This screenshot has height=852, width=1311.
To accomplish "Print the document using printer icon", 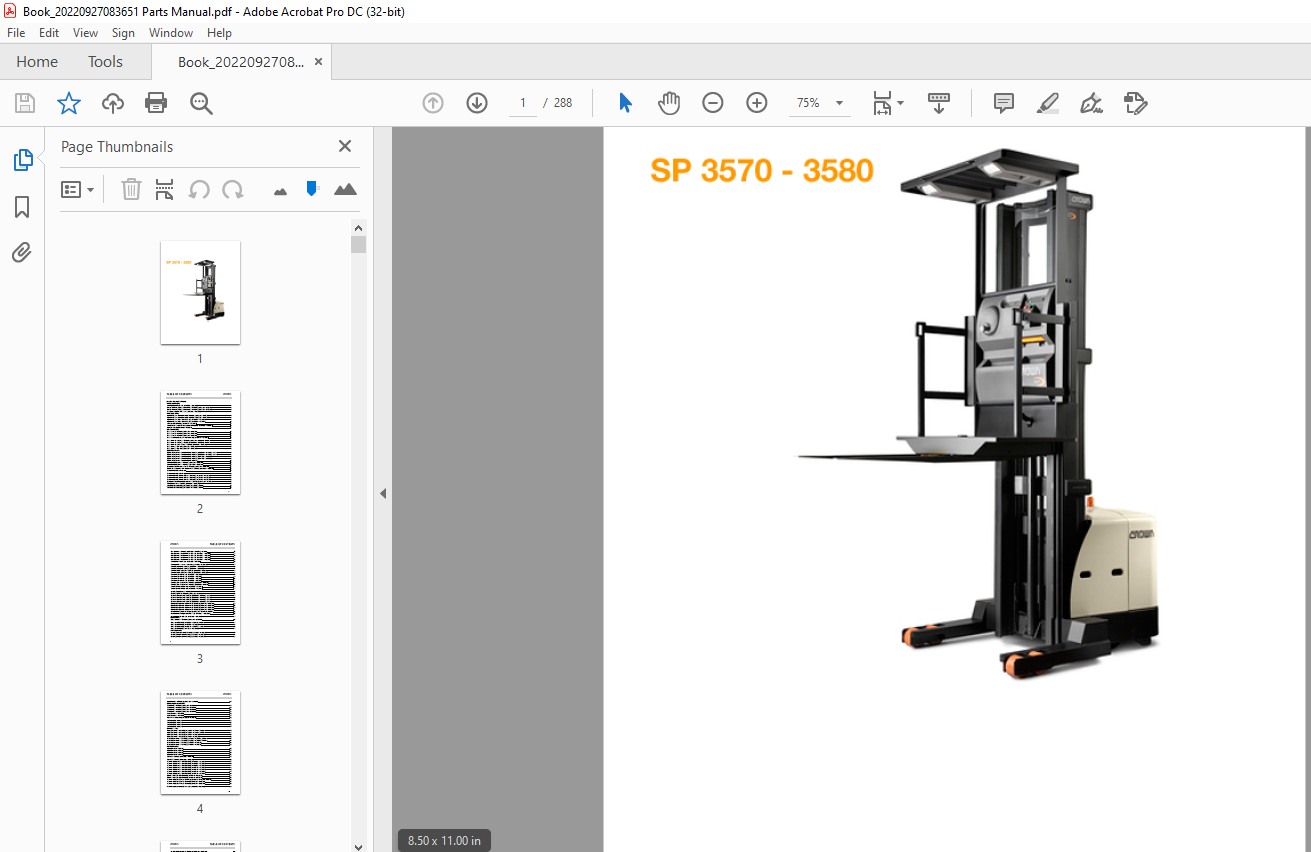I will click(x=156, y=103).
